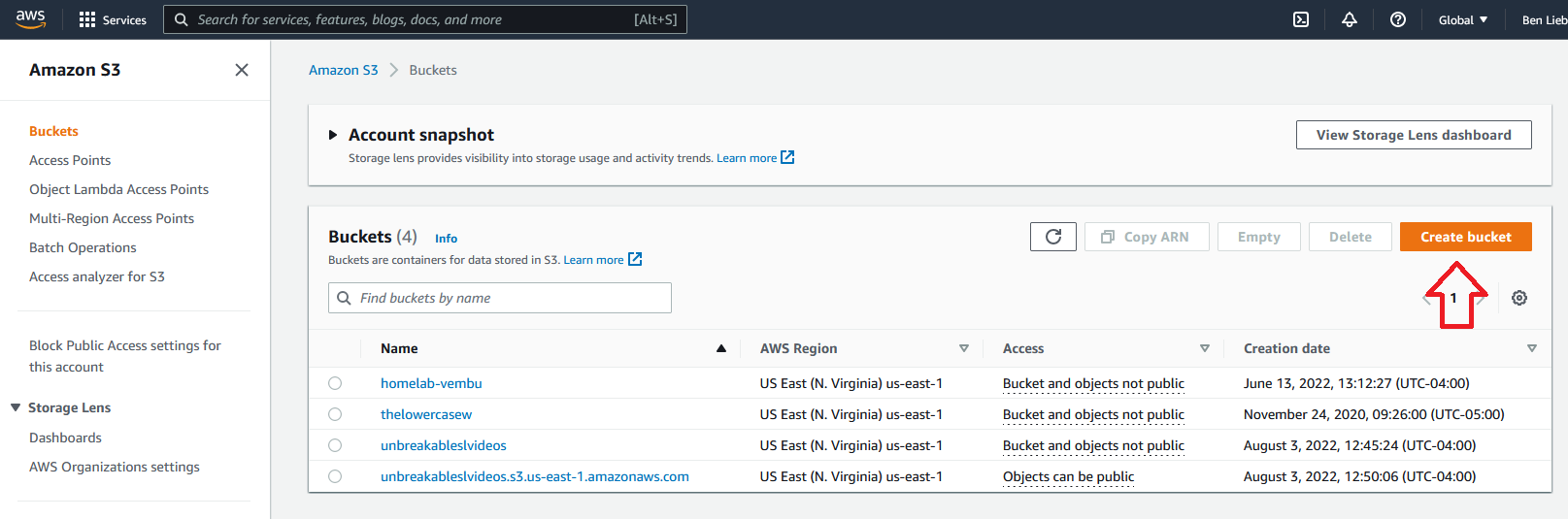The image size is (1568, 519).
Task: Open the AWS home logo
Action: pyautogui.click(x=31, y=19)
